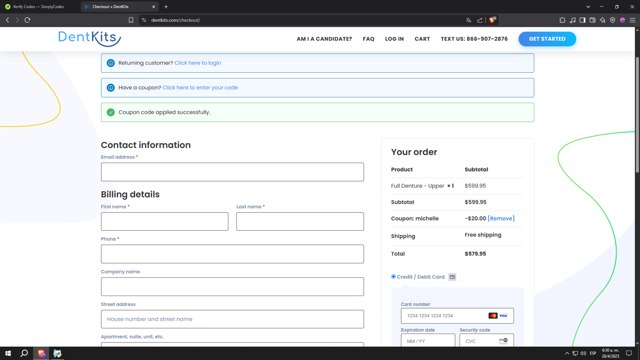640x360 pixels.
Task: Click the DentKits logo
Action: pos(89,38)
